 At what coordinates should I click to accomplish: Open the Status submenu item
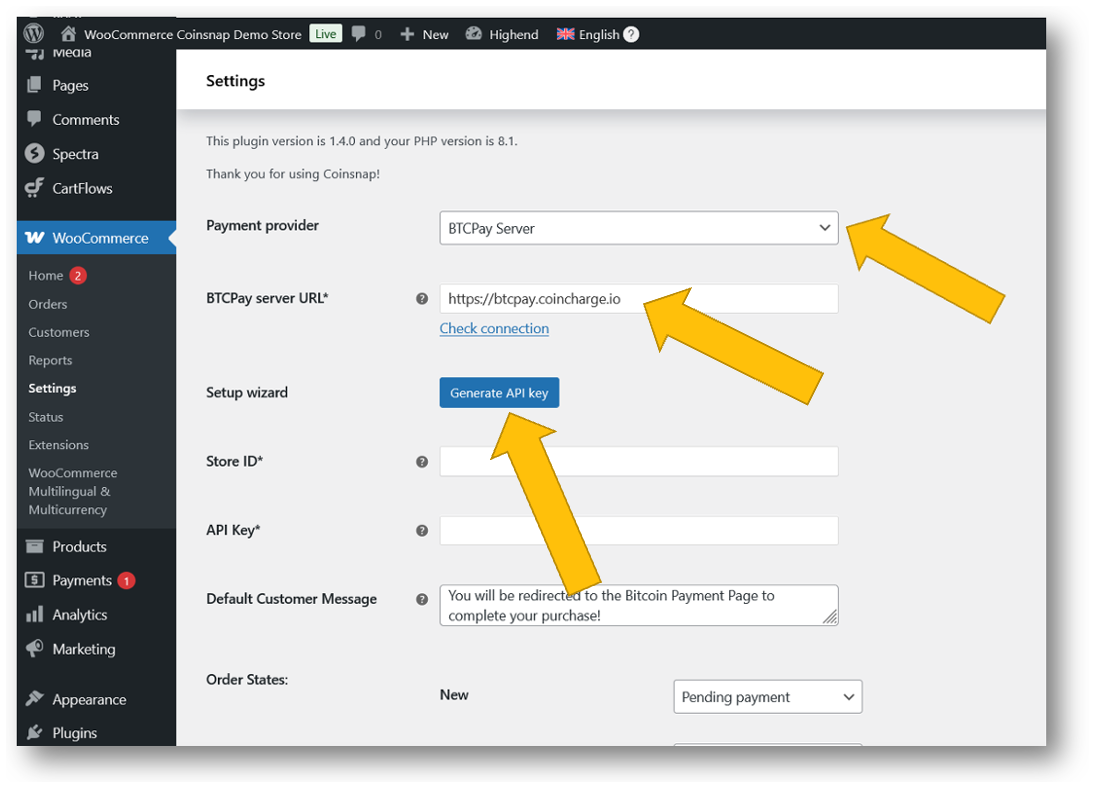pos(45,417)
